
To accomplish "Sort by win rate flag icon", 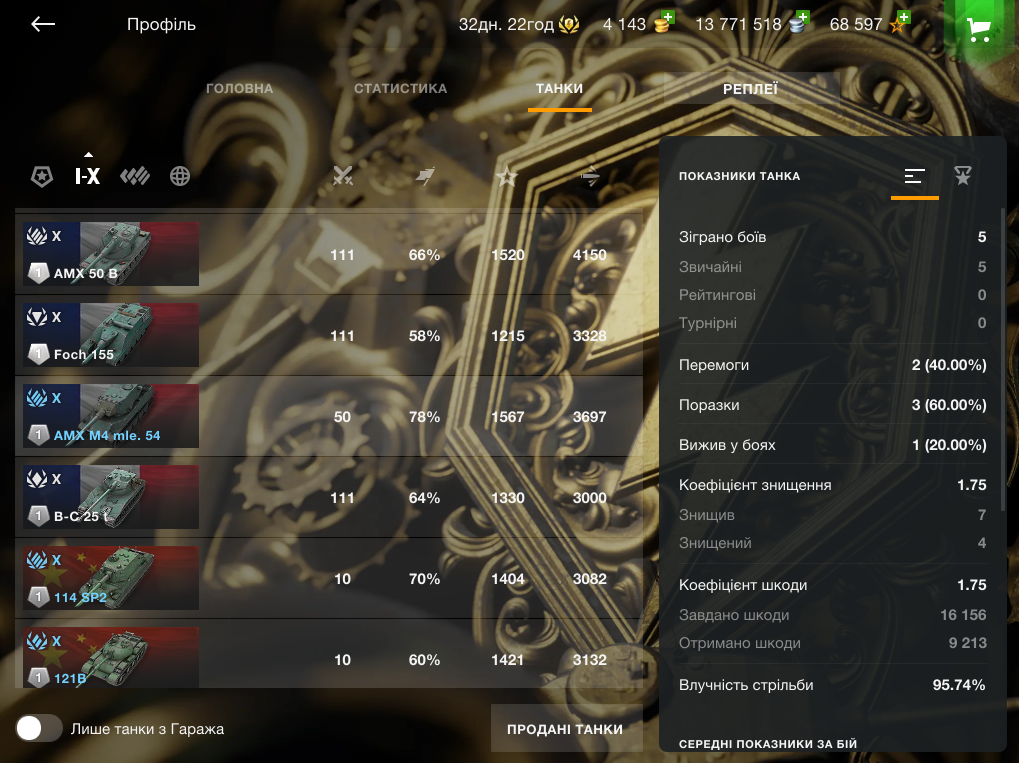I will click(424, 175).
